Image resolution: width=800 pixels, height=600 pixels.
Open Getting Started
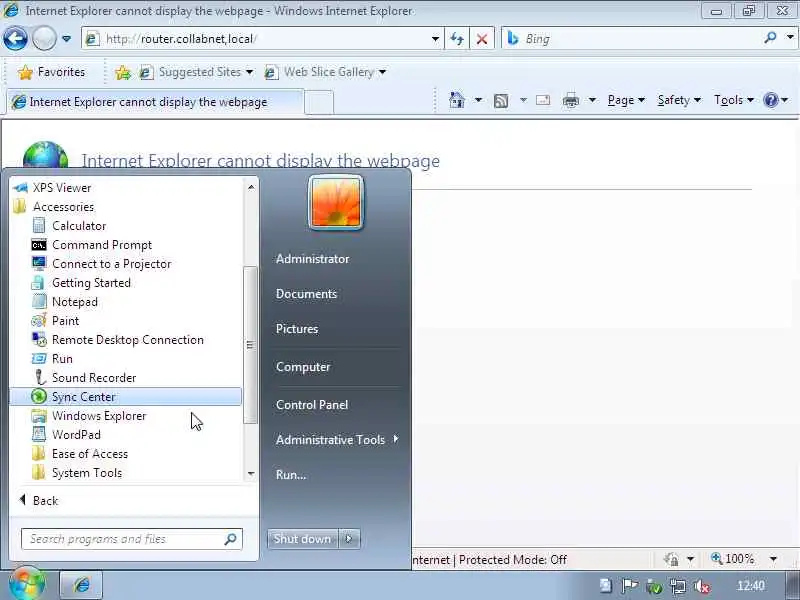(126, 283)
